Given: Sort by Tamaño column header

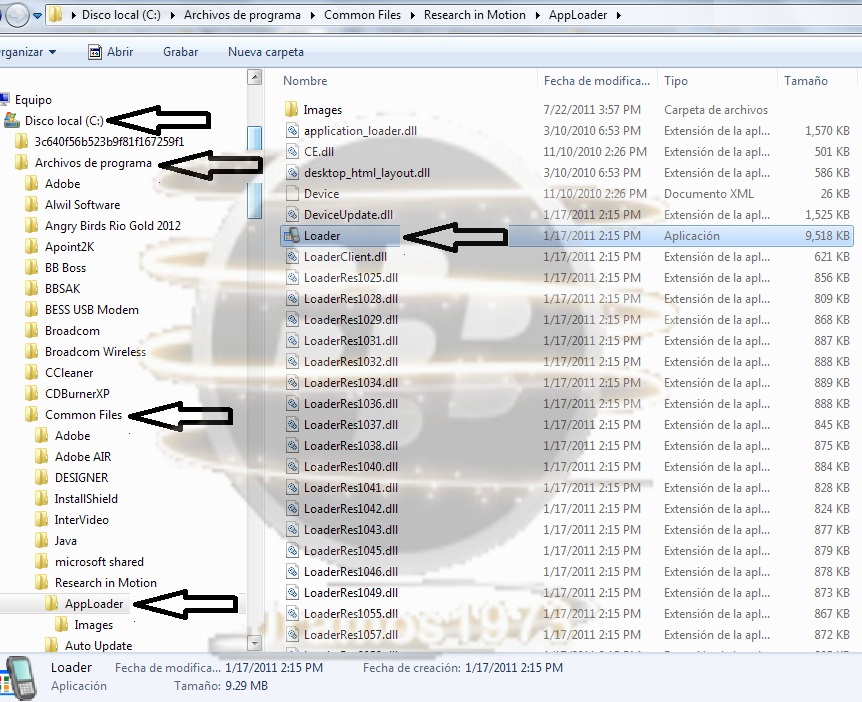Looking at the screenshot, I should tap(805, 81).
